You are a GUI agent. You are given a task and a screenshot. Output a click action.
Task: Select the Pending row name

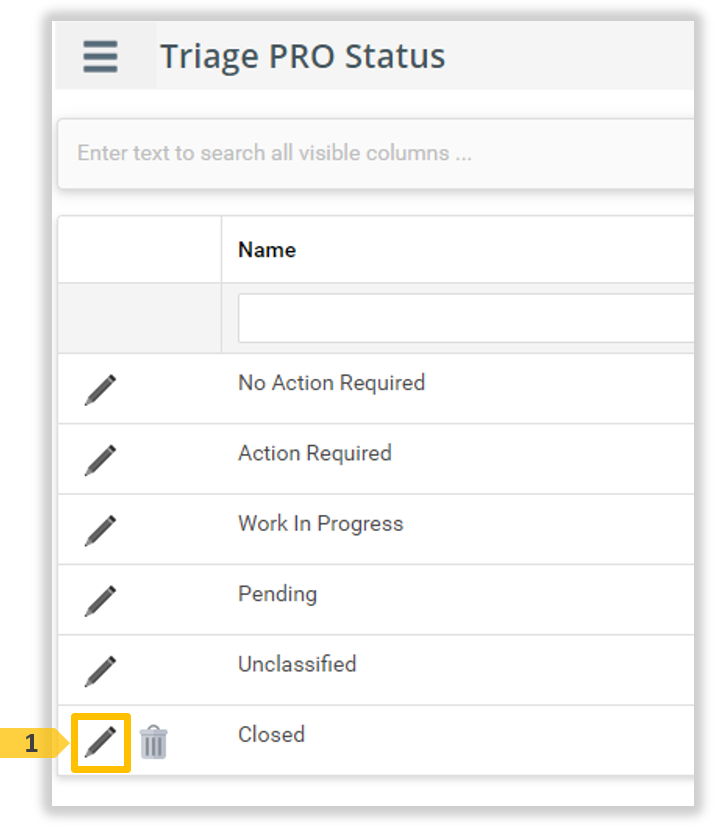click(277, 594)
